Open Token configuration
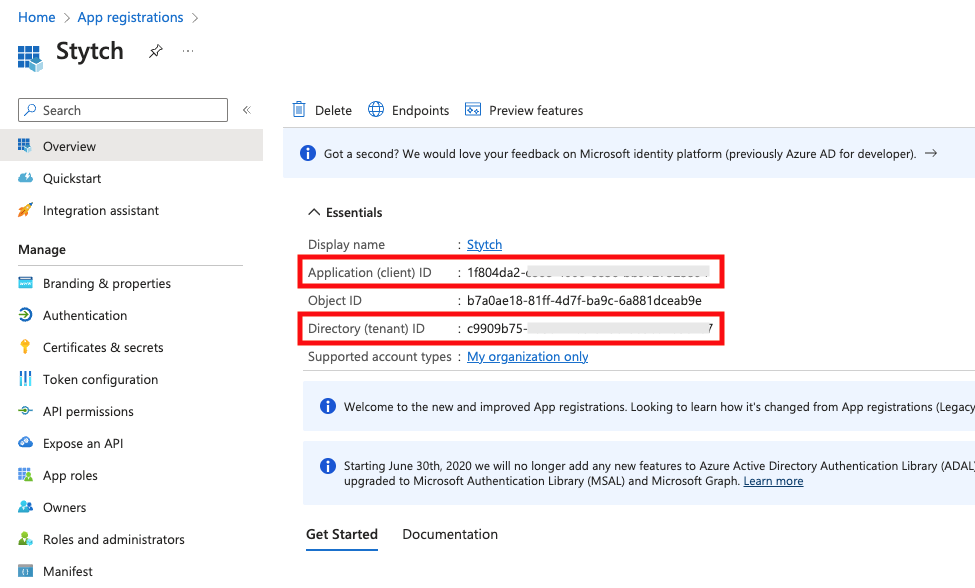The height and width of the screenshot is (588, 975). (101, 380)
